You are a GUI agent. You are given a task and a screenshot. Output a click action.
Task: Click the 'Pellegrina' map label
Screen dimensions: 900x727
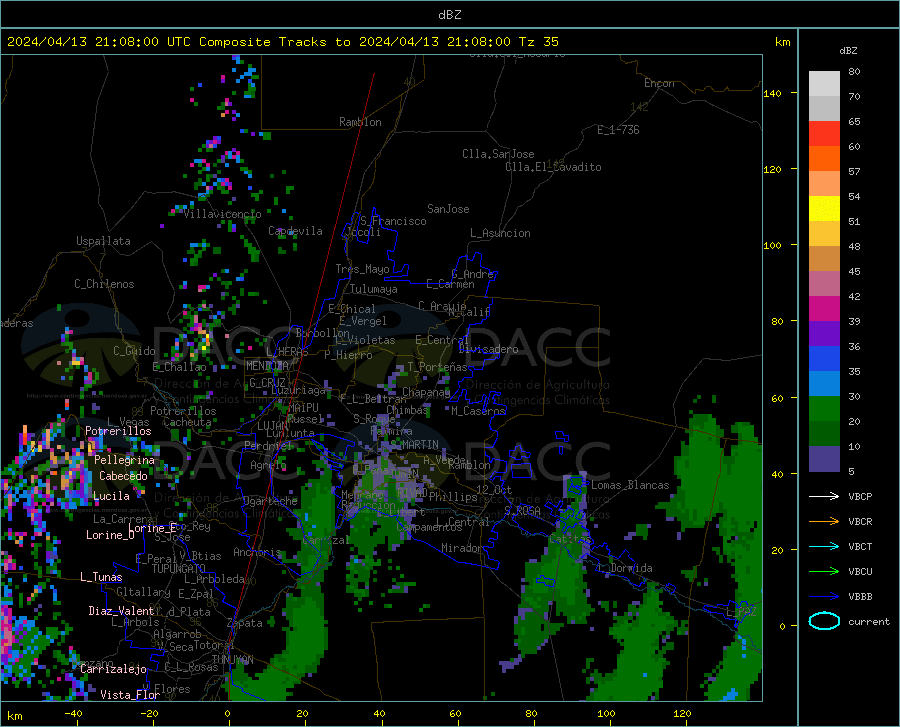(125, 460)
